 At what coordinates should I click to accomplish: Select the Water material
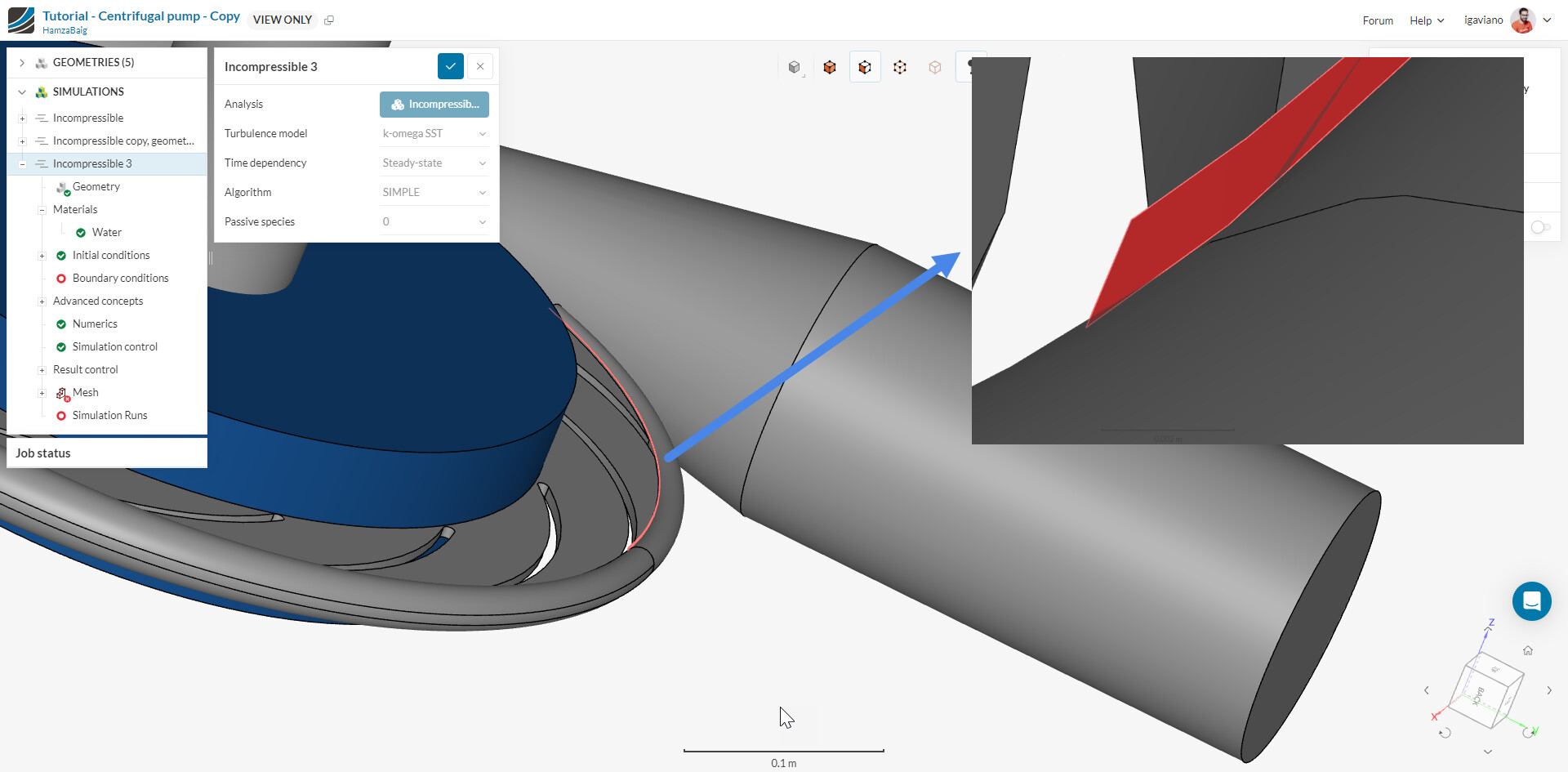pos(107,233)
